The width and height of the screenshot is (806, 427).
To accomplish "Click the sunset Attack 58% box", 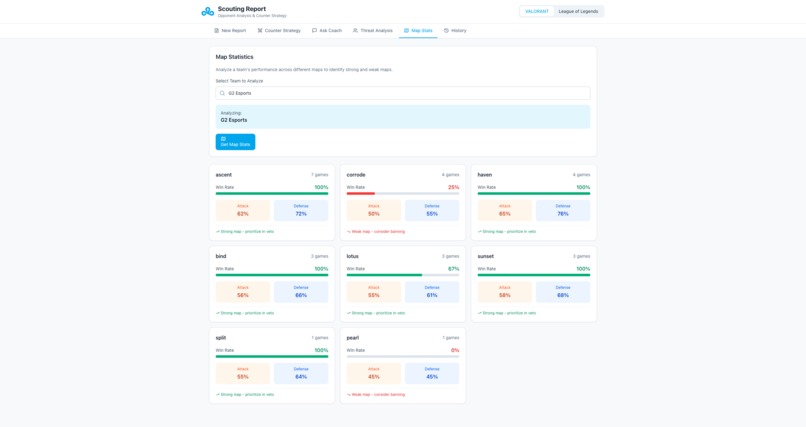I will [505, 292].
